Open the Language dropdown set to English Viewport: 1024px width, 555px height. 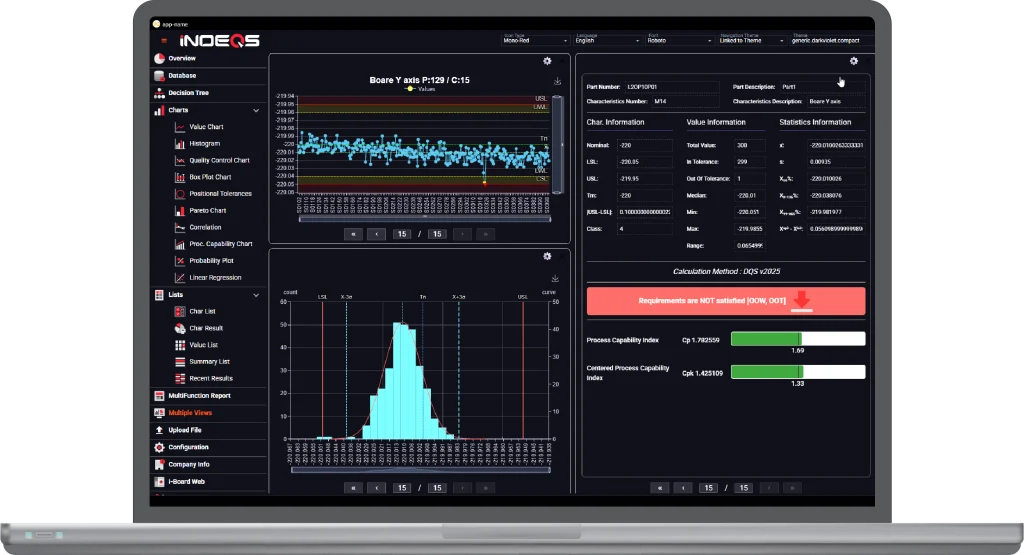pyautogui.click(x=605, y=41)
